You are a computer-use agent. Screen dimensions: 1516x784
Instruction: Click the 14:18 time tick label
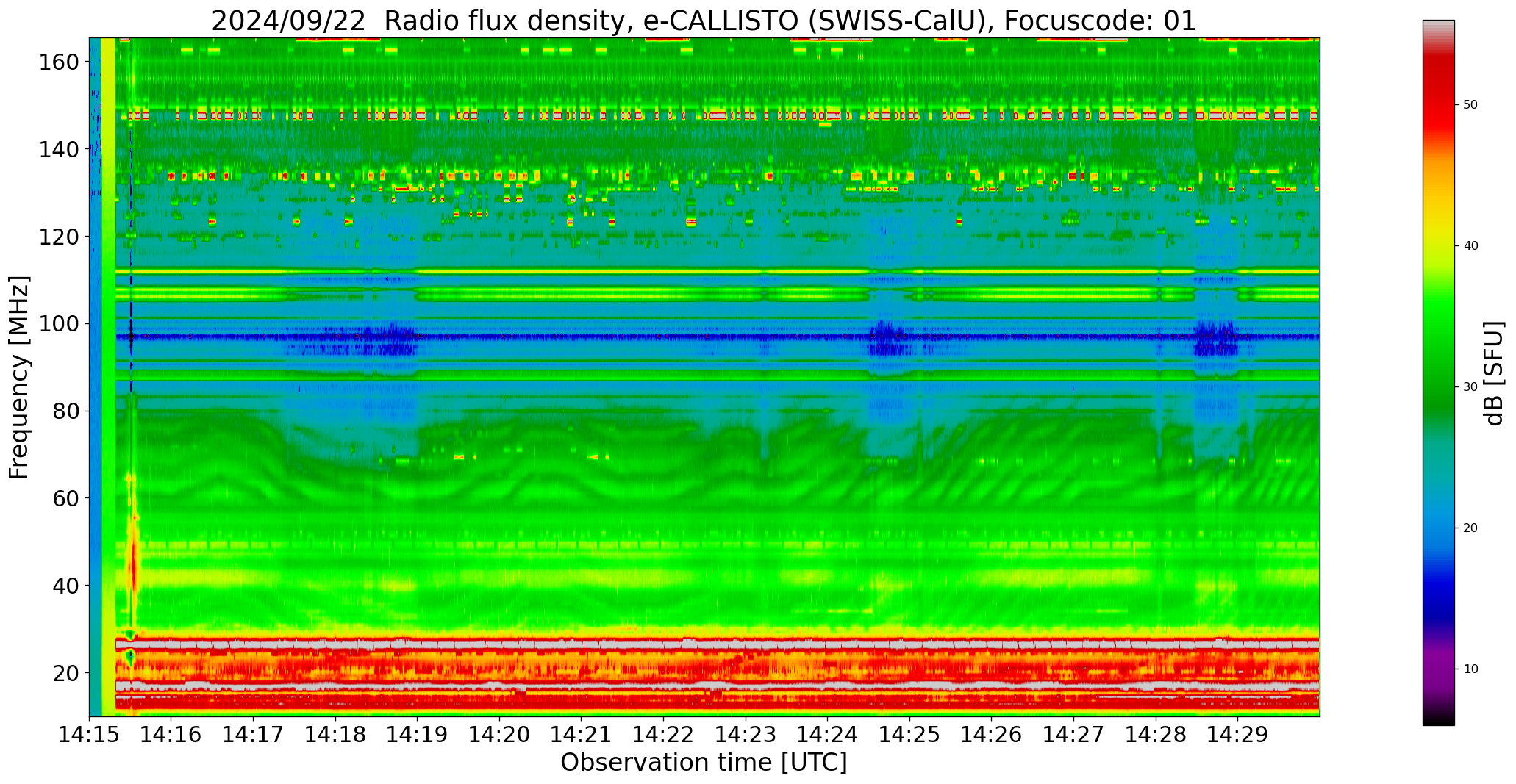click(335, 734)
